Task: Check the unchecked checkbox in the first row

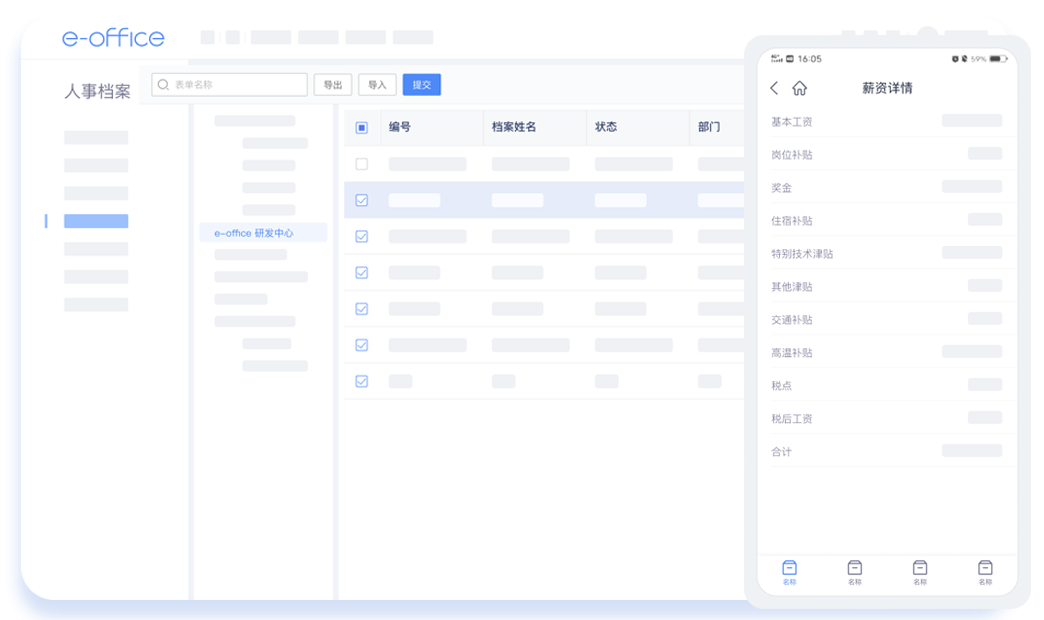Action: tap(362, 164)
